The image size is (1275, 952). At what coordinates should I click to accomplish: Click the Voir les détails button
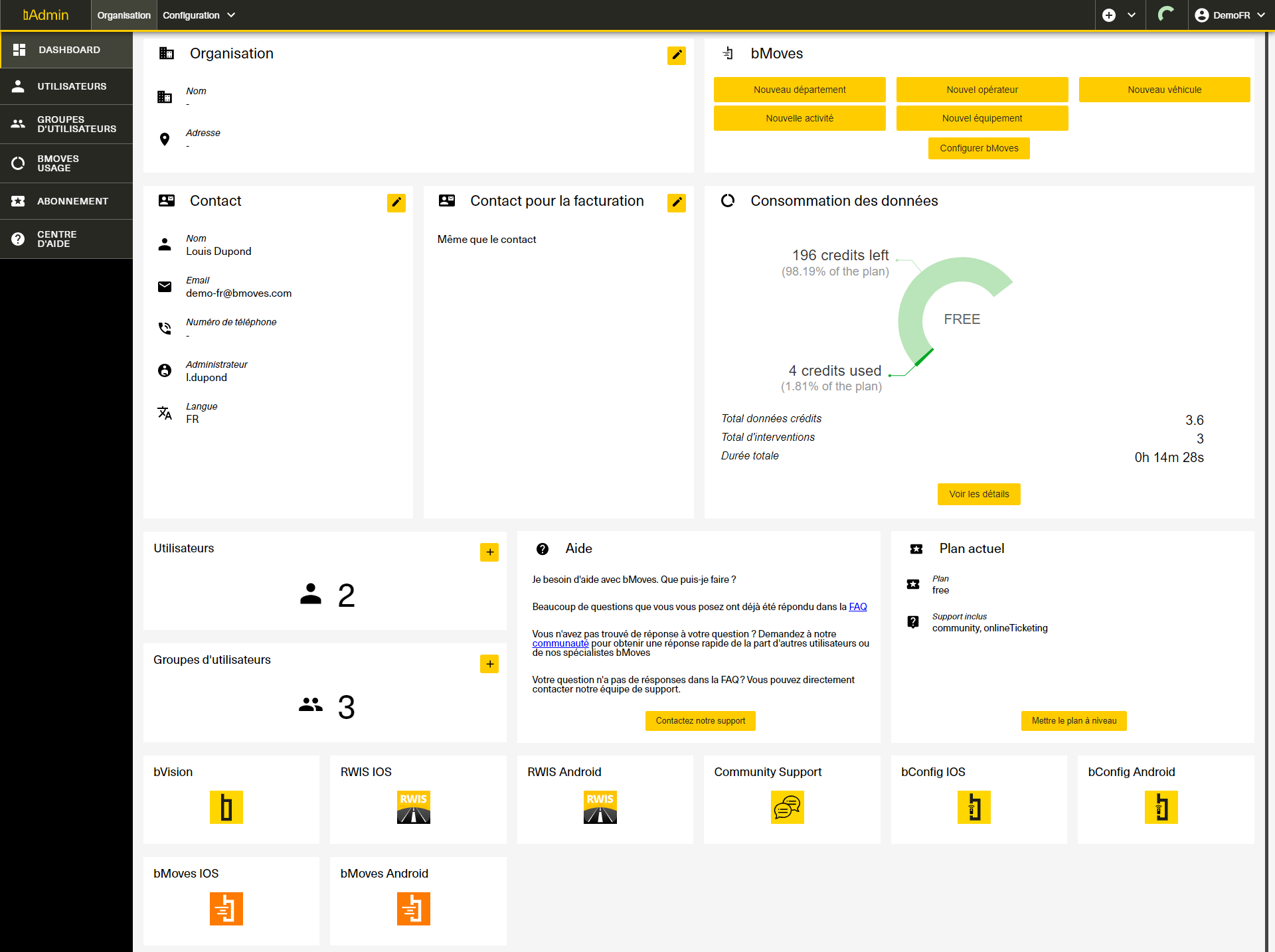[978, 494]
